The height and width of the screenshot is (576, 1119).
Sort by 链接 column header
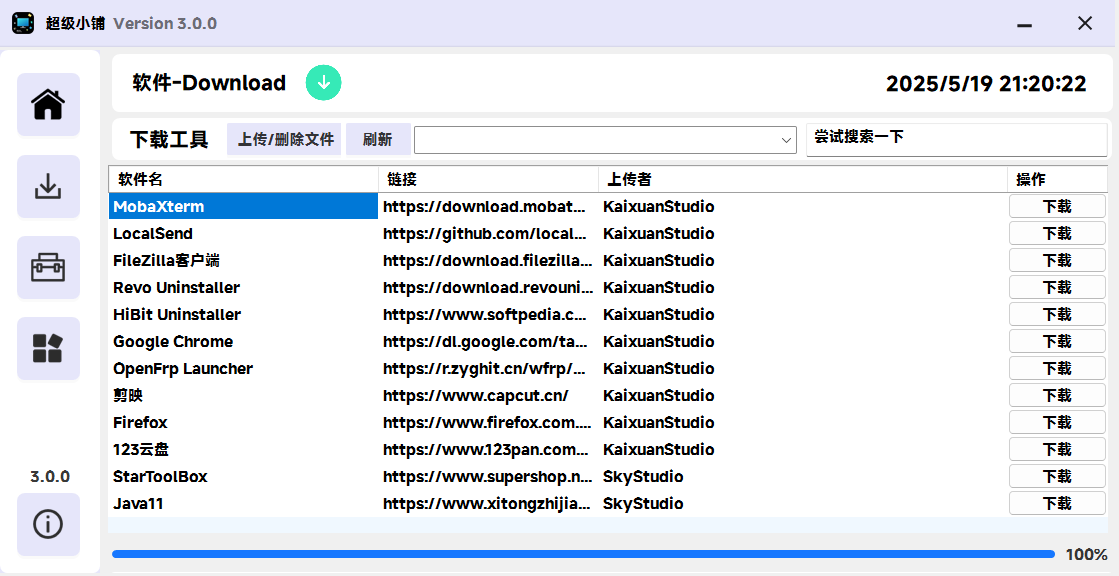pyautogui.click(x=488, y=179)
